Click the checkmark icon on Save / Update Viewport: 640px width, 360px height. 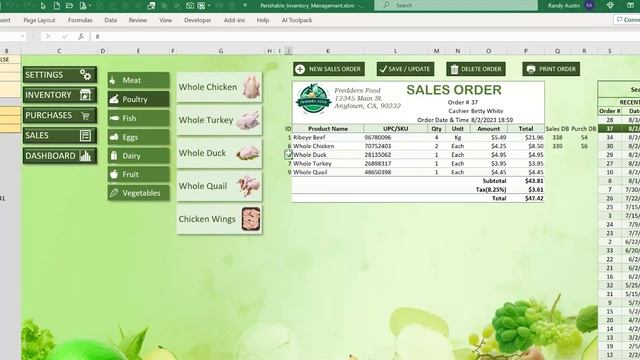tap(383, 69)
